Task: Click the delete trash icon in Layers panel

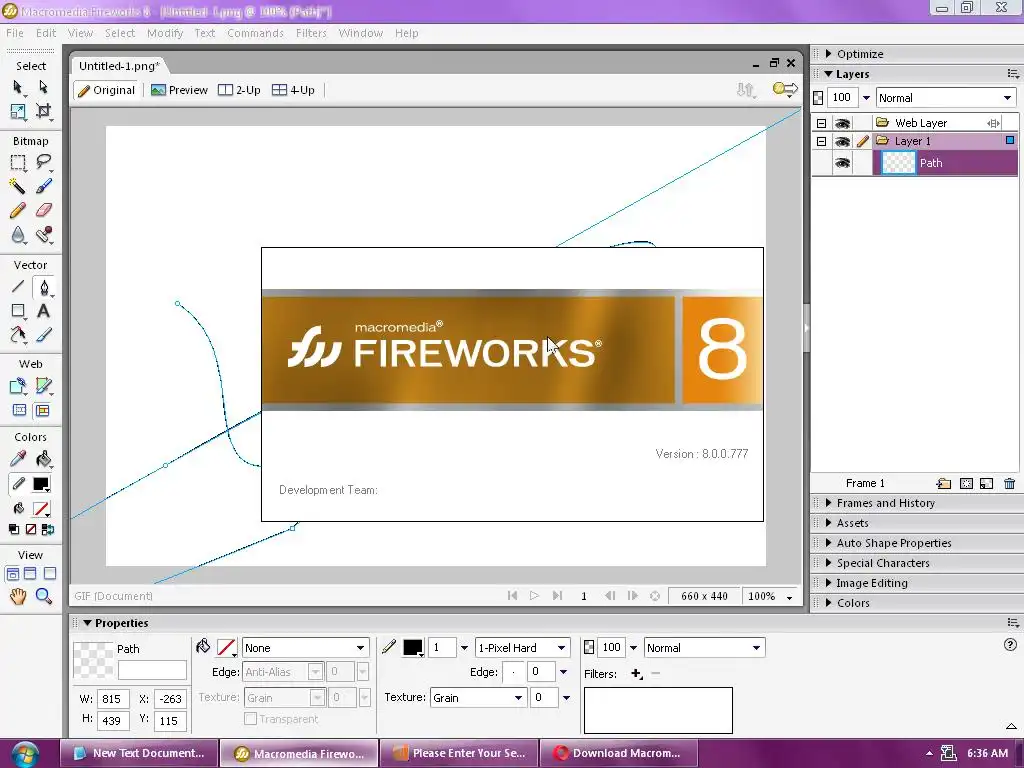Action: 1009,483
